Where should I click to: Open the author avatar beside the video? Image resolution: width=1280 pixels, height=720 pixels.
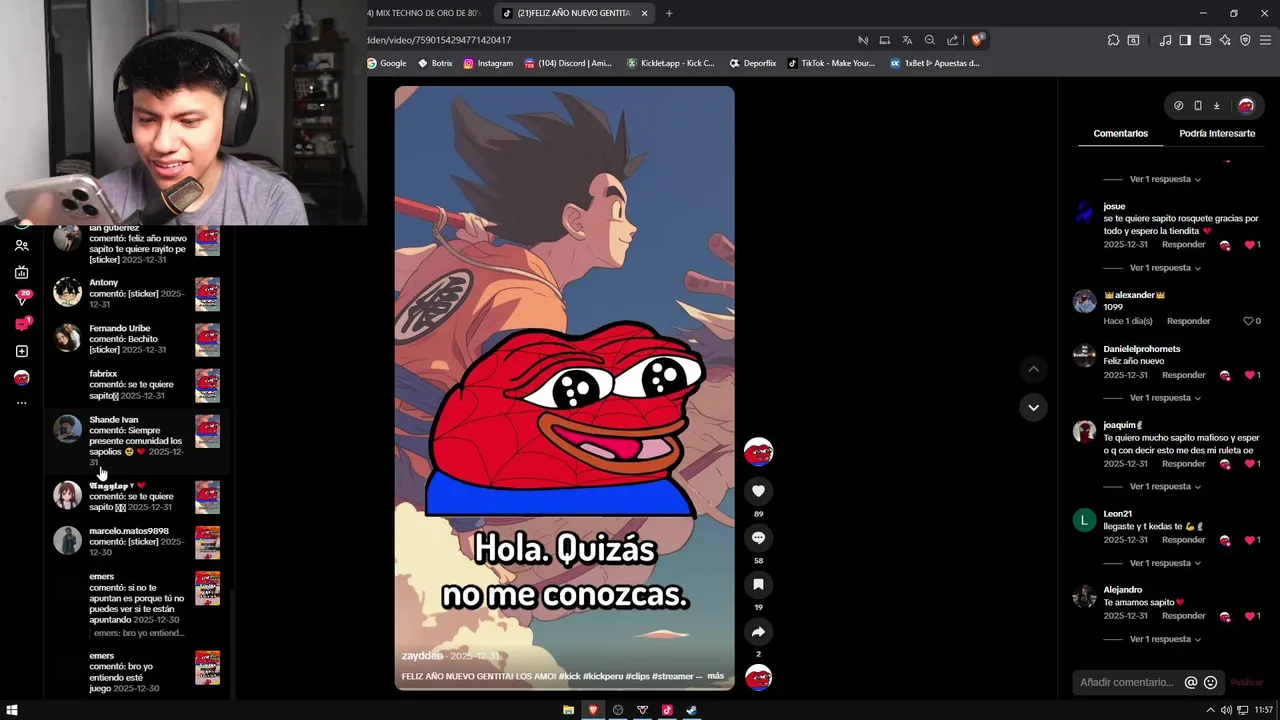[758, 452]
